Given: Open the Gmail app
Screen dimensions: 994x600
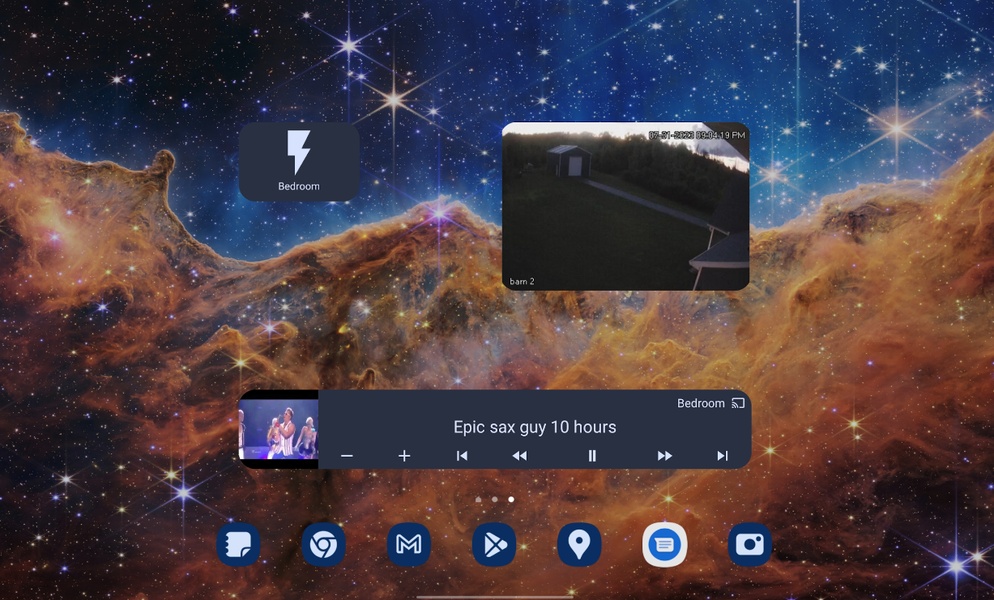Looking at the screenshot, I should point(409,544).
